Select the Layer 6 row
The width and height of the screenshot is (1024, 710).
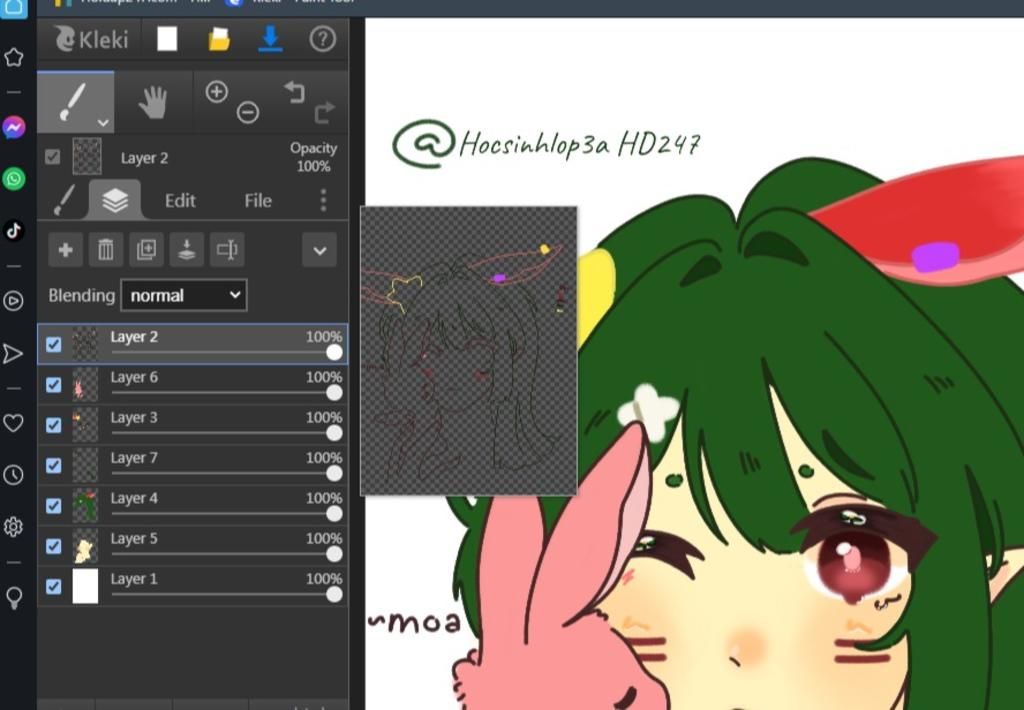[x=193, y=385]
